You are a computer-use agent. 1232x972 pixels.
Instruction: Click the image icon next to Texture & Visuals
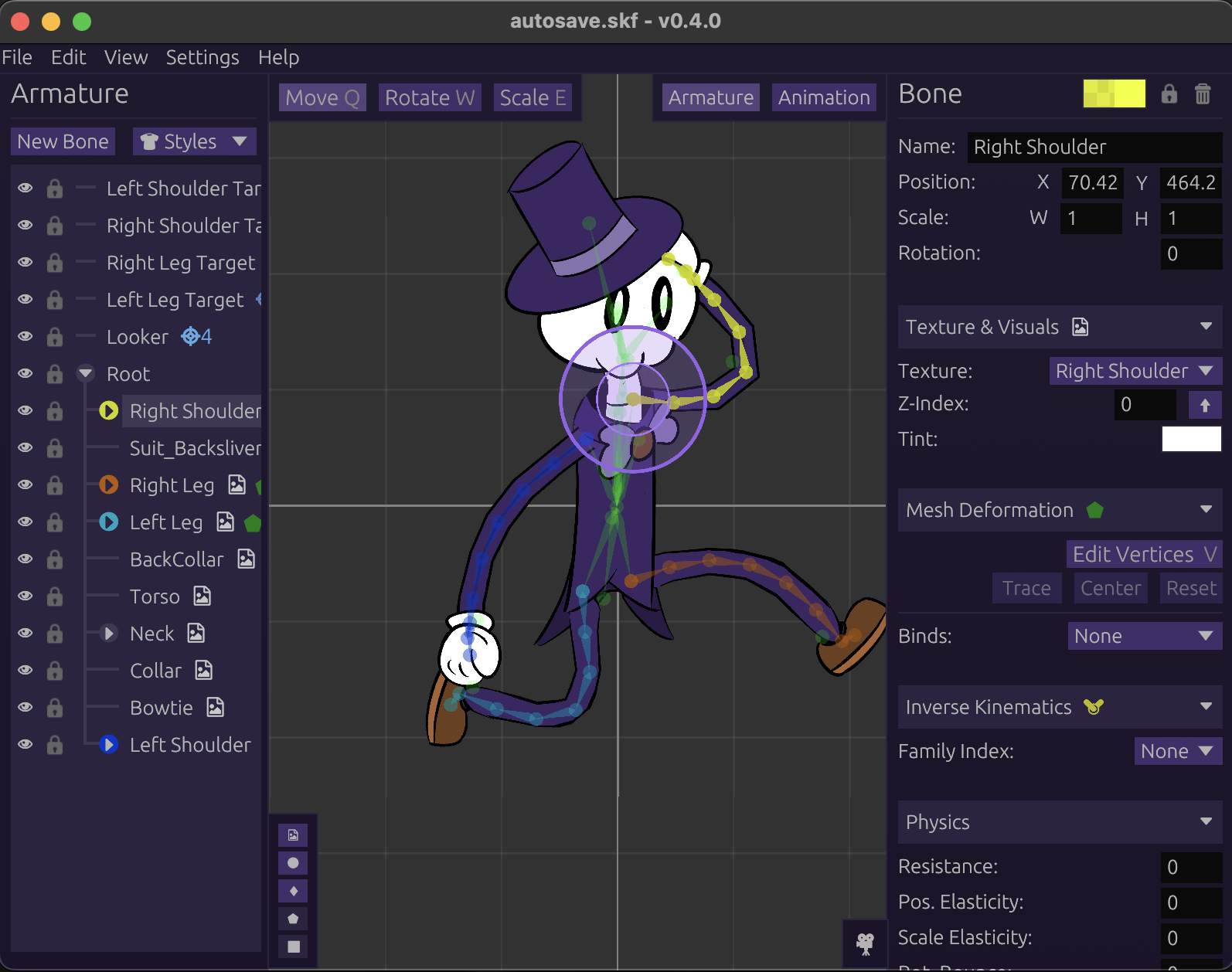tap(1081, 327)
